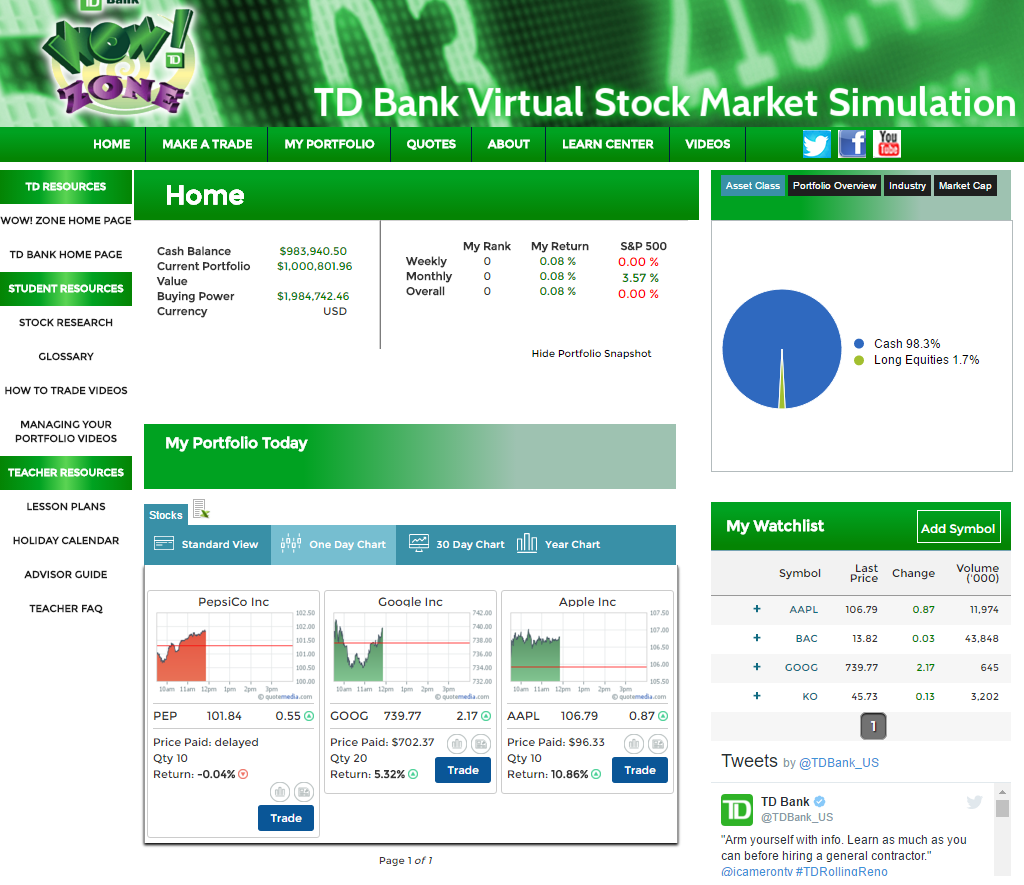This screenshot has height=885, width=1024.
Task: Open LESSON PLANS sidebar link
Action: pyautogui.click(x=66, y=507)
